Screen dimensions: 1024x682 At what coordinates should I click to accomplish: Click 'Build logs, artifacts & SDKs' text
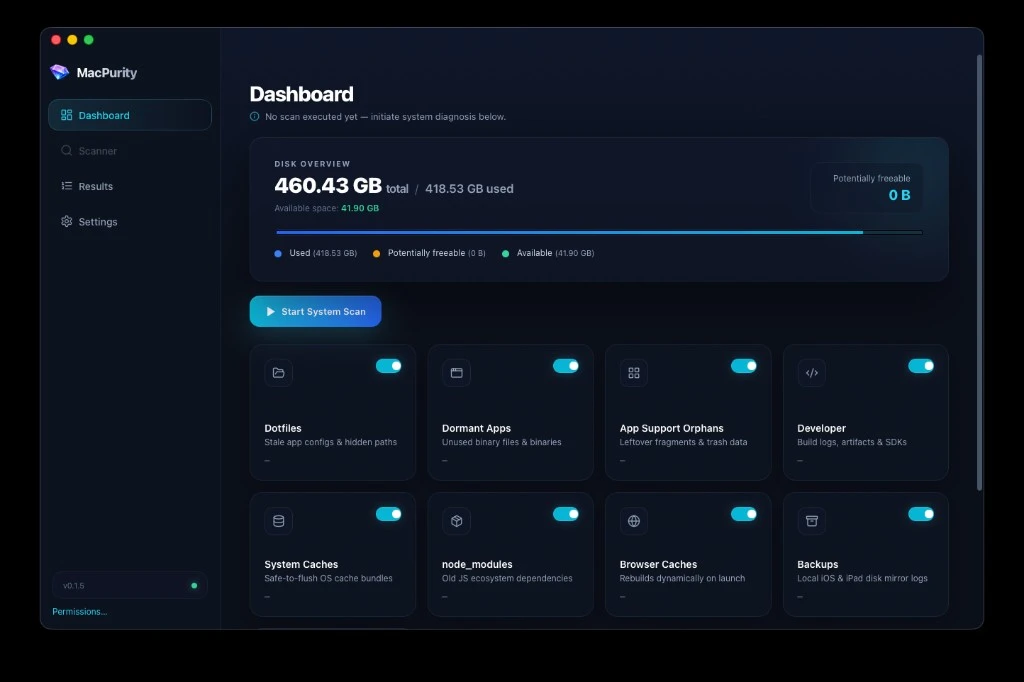852,442
